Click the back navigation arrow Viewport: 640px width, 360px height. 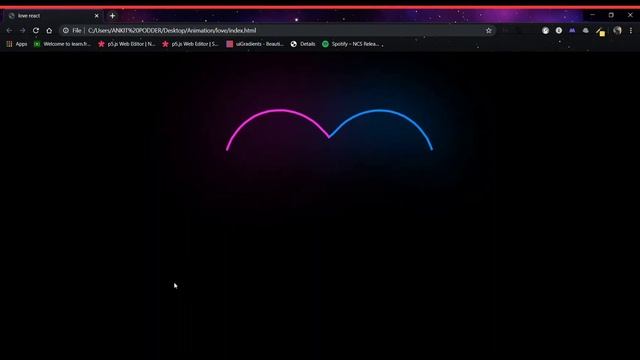9,30
